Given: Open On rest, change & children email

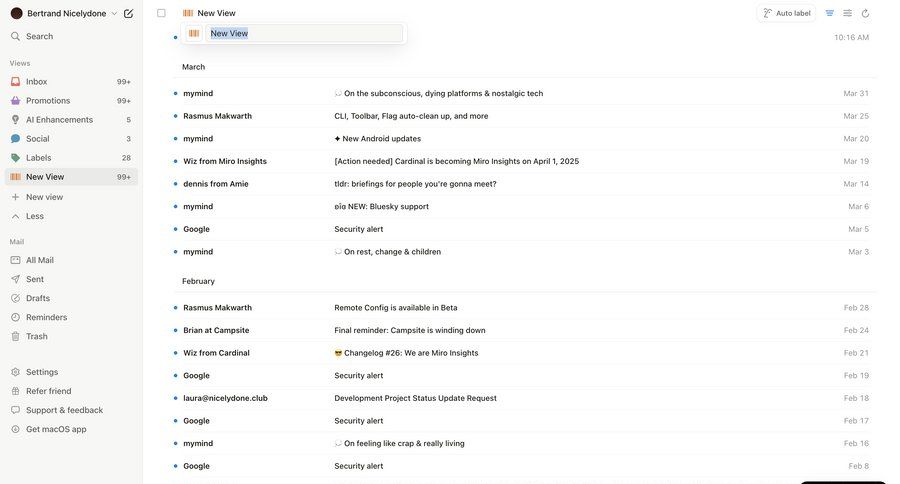Looking at the screenshot, I should [x=524, y=251].
